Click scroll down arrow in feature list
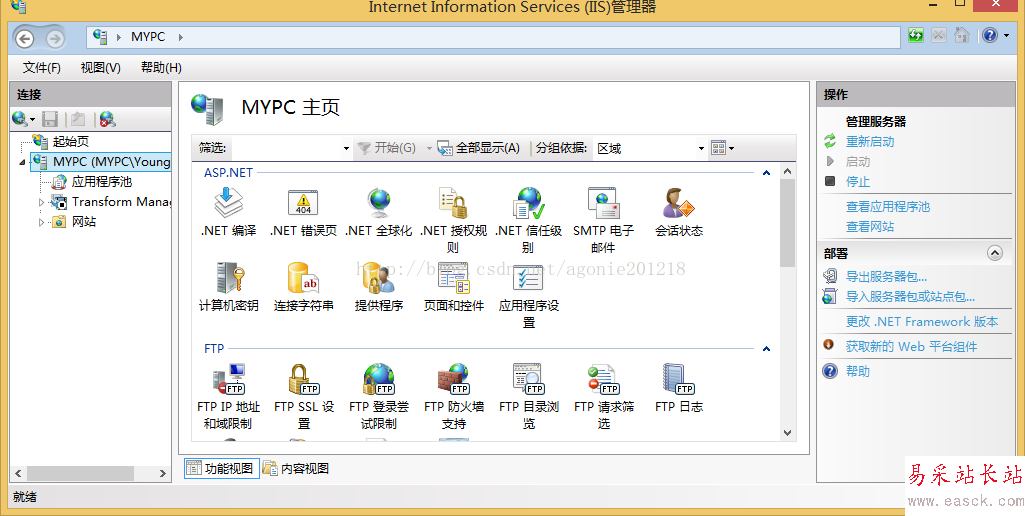Viewport: 1025px width, 516px height. click(787, 432)
